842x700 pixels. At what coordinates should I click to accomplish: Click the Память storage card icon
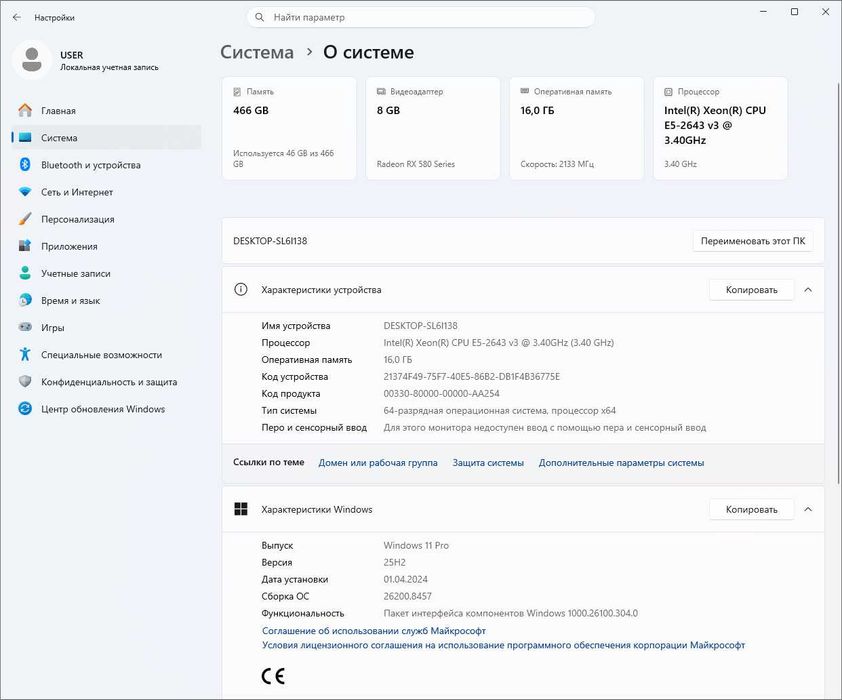click(237, 92)
